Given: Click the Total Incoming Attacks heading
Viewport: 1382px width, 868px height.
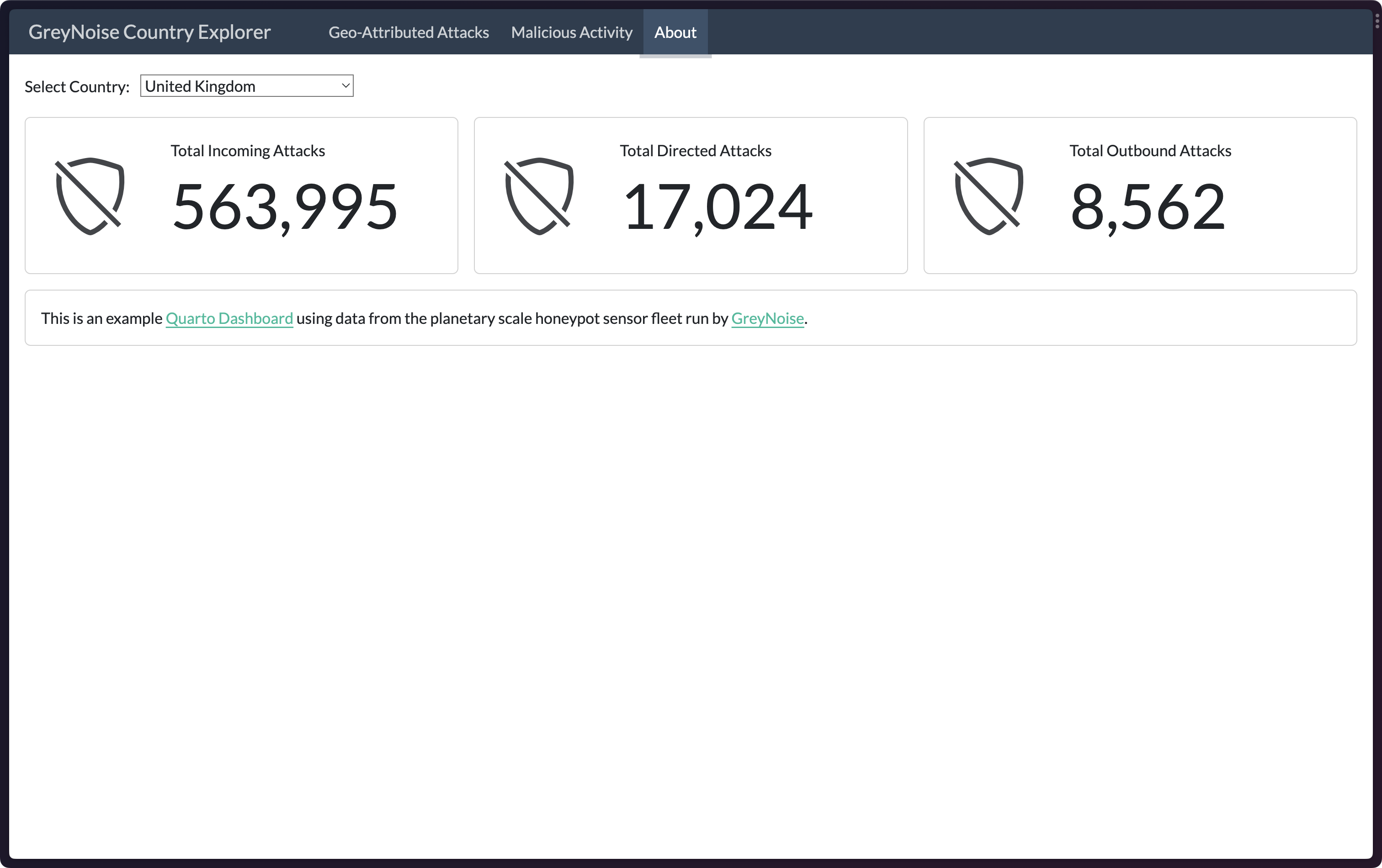Looking at the screenshot, I should click(247, 151).
